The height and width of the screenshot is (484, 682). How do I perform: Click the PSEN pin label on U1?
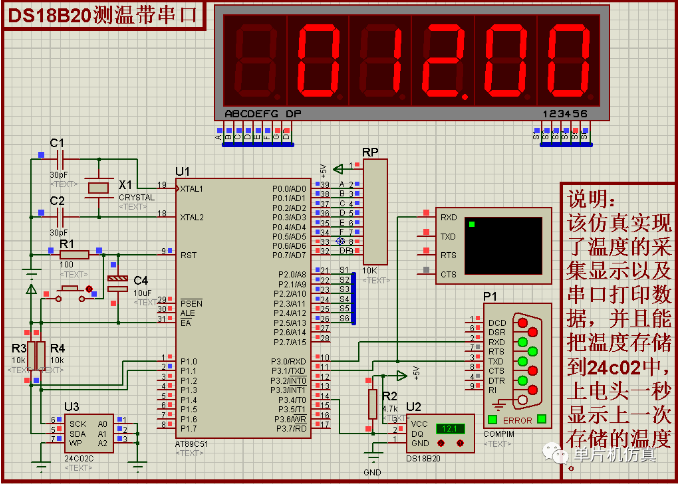click(x=191, y=304)
